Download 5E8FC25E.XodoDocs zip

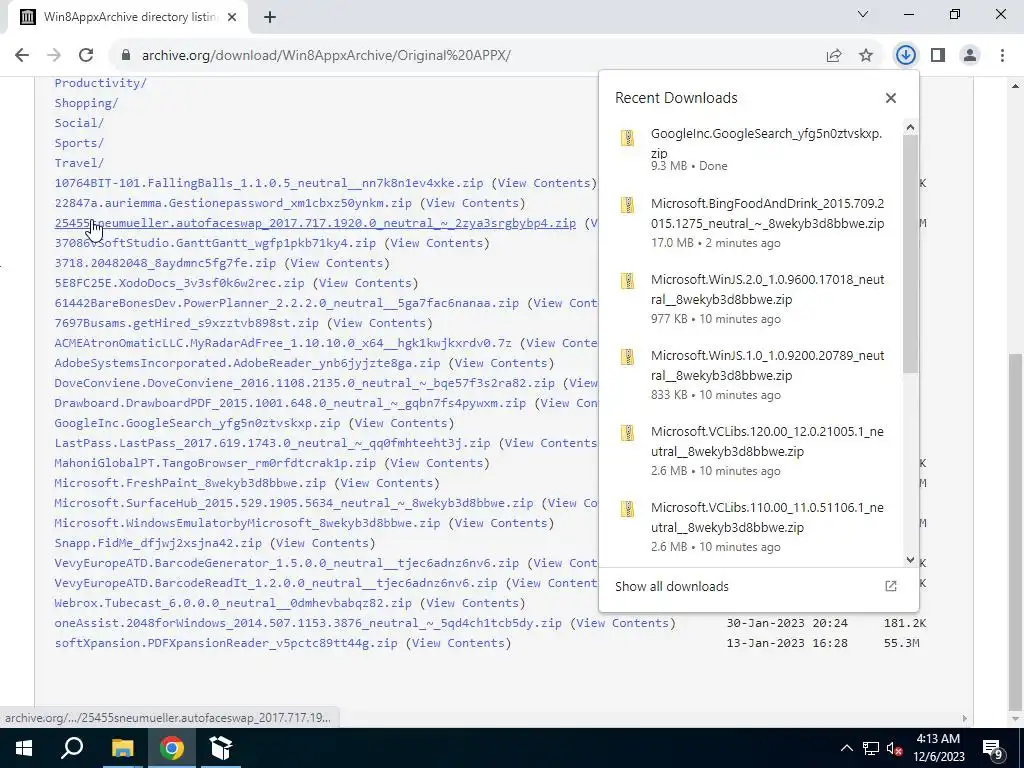180,283
